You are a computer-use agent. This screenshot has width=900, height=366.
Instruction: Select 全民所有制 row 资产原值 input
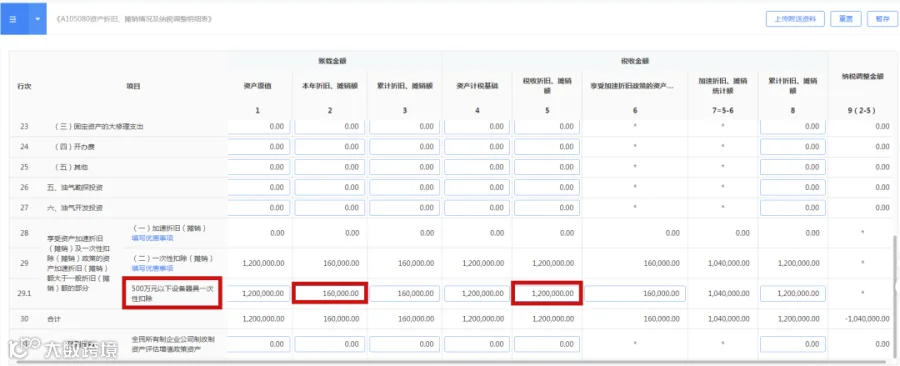258,344
